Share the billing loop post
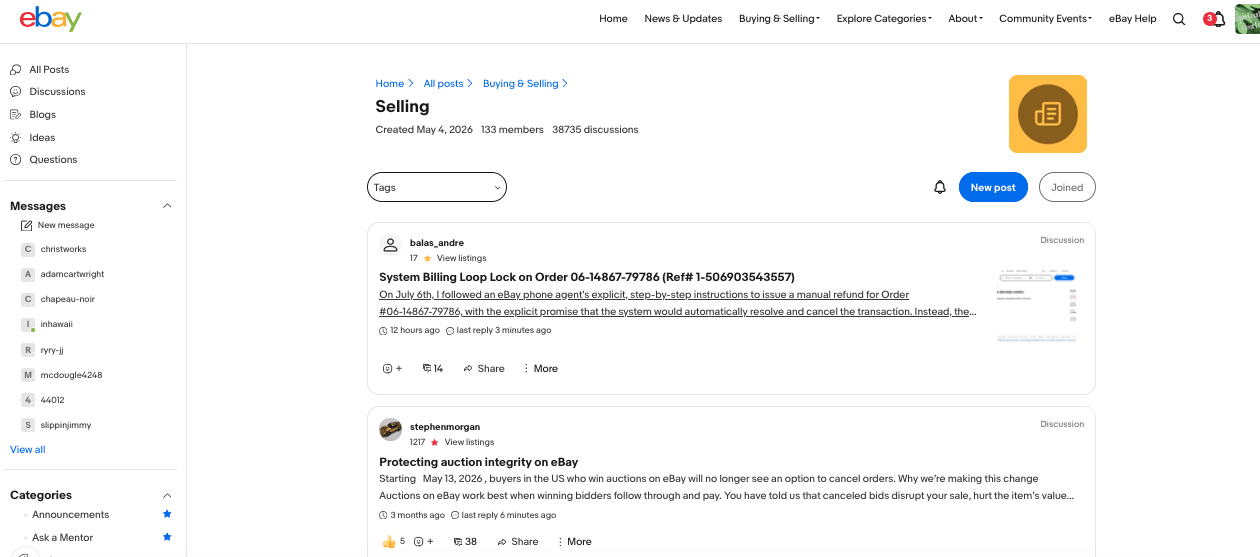The height and width of the screenshot is (557, 1260). (484, 369)
